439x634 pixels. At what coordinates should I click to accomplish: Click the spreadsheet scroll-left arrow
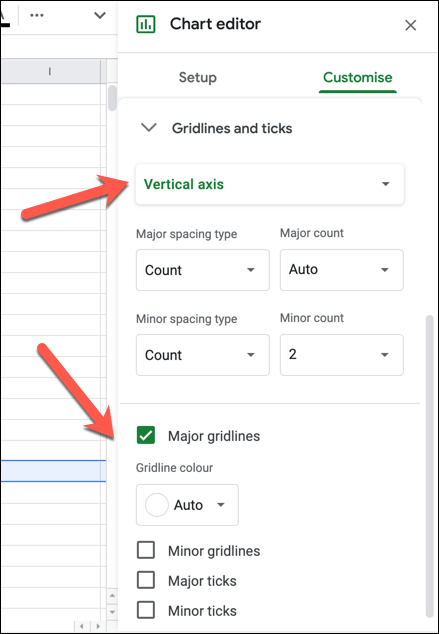point(82,626)
